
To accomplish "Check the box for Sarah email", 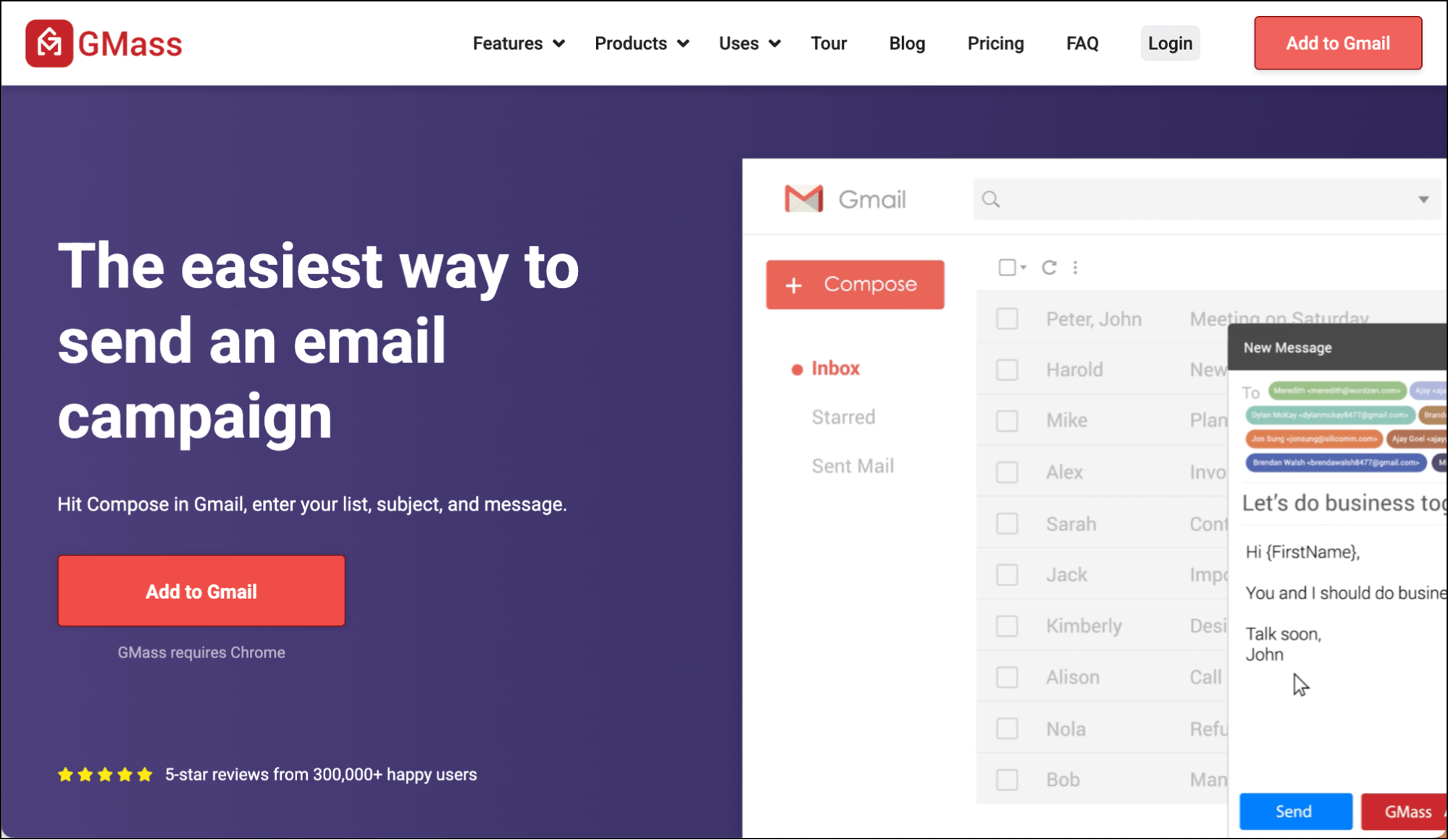I will (1007, 524).
